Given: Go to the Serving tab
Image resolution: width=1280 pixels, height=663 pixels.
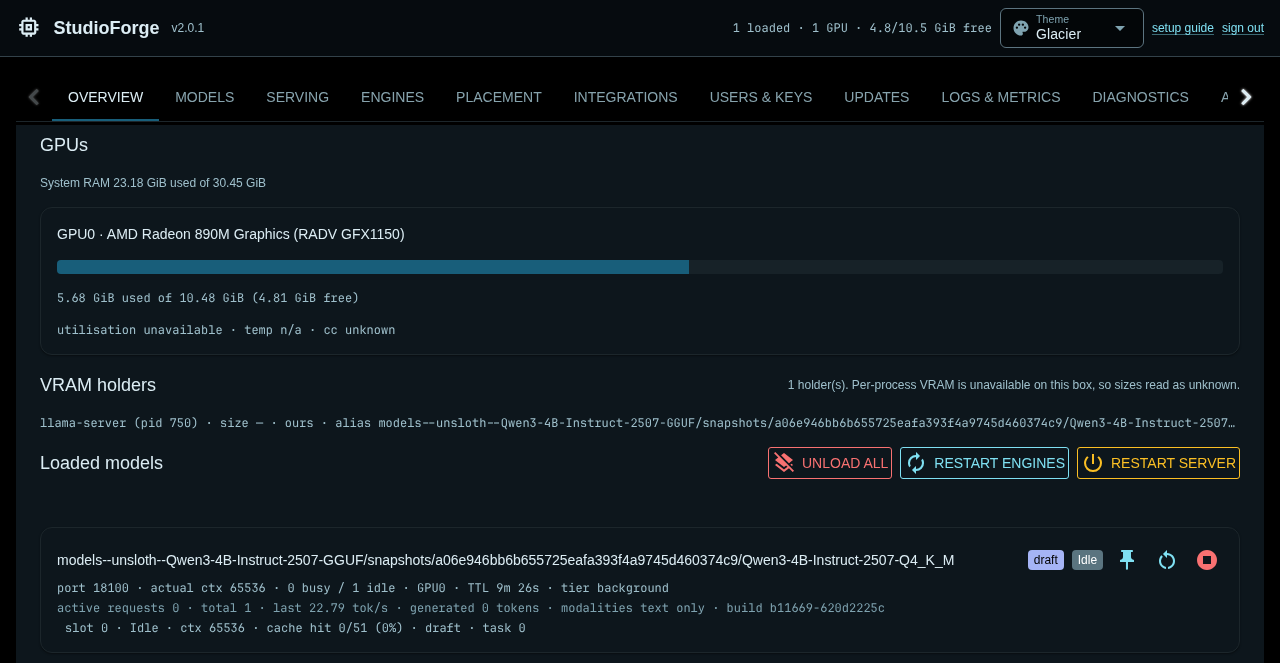Looking at the screenshot, I should [297, 97].
